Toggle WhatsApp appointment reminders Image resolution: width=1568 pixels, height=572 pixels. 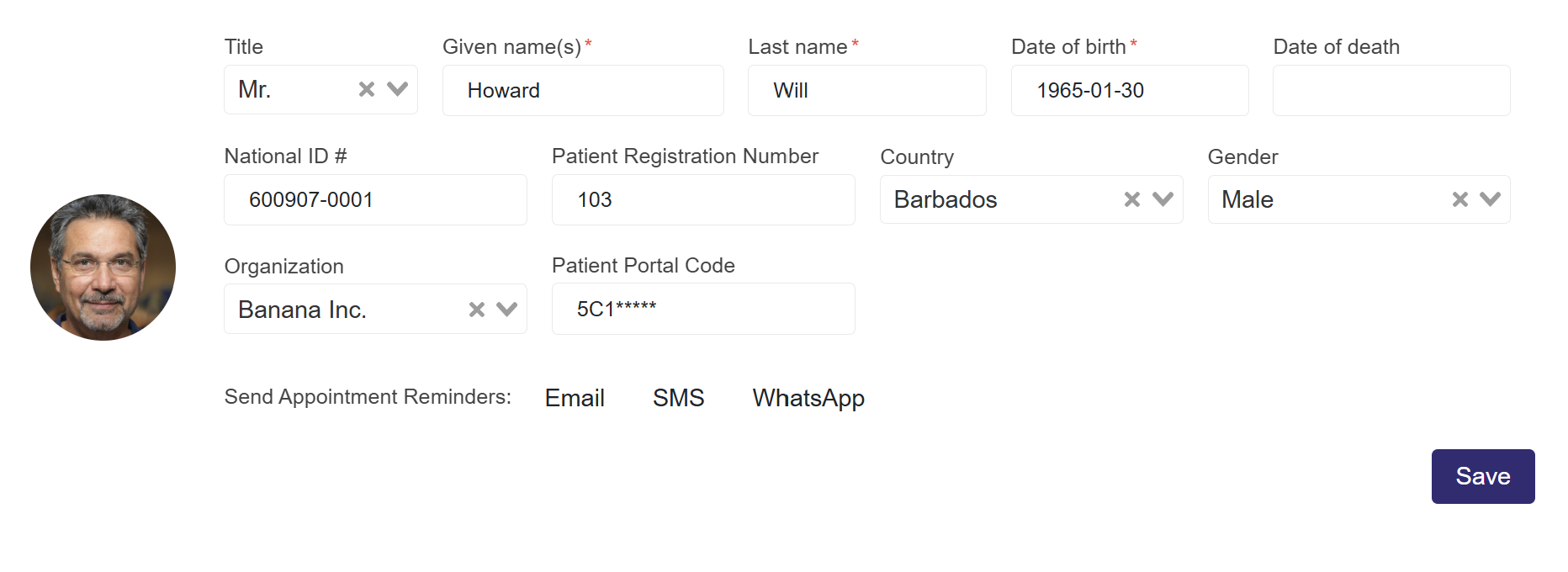[x=808, y=398]
